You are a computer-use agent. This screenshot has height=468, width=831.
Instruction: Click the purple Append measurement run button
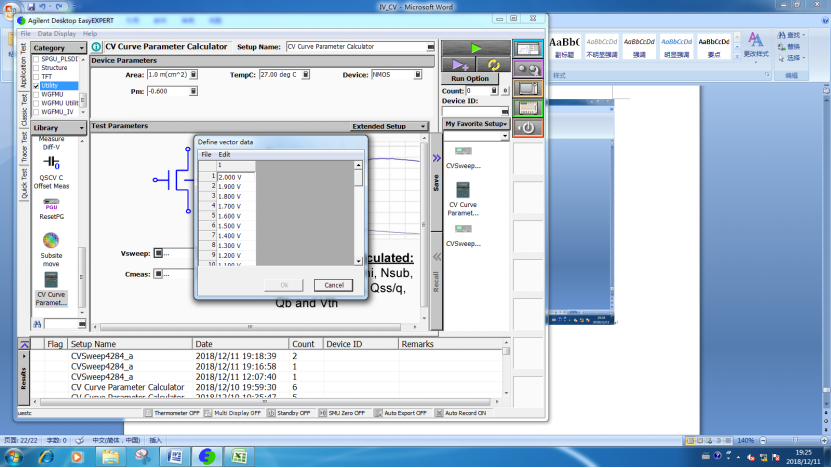[459, 65]
